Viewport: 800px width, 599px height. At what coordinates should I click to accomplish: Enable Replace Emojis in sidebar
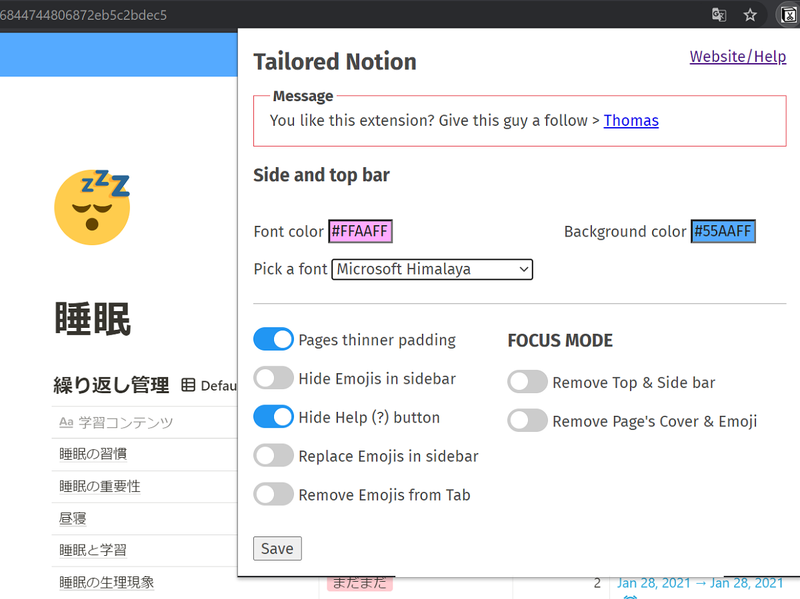point(273,455)
